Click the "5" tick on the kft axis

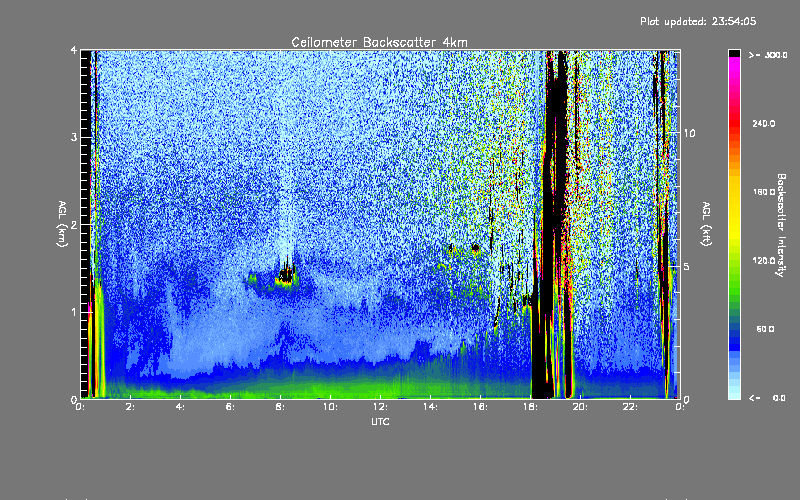coord(687,266)
